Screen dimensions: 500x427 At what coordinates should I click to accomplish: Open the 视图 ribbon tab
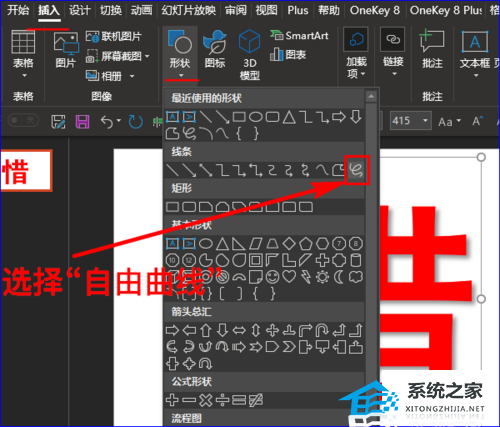click(x=266, y=10)
